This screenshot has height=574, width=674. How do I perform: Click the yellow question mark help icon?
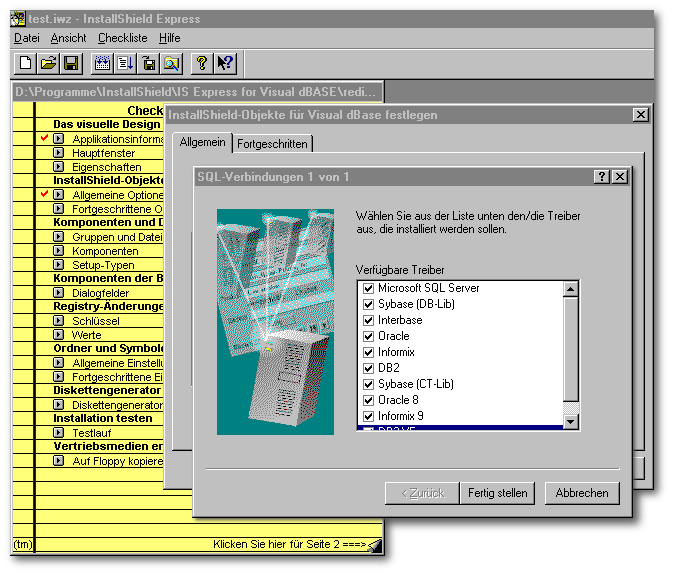(x=201, y=63)
